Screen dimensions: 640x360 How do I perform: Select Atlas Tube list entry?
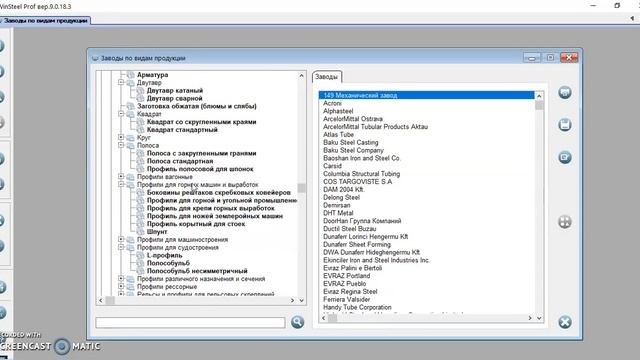pos(338,134)
